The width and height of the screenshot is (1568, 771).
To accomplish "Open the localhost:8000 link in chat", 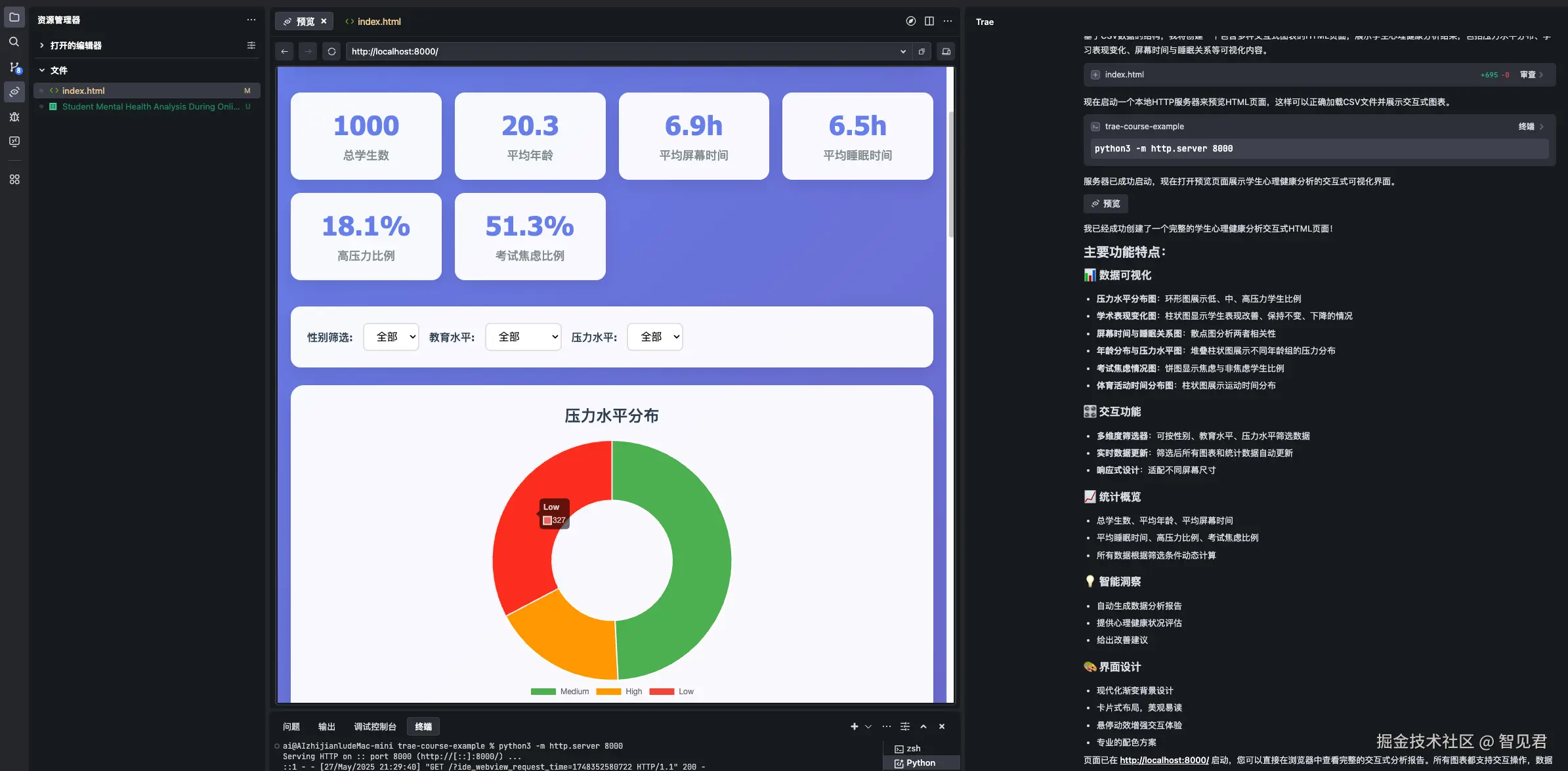I will click(1164, 760).
